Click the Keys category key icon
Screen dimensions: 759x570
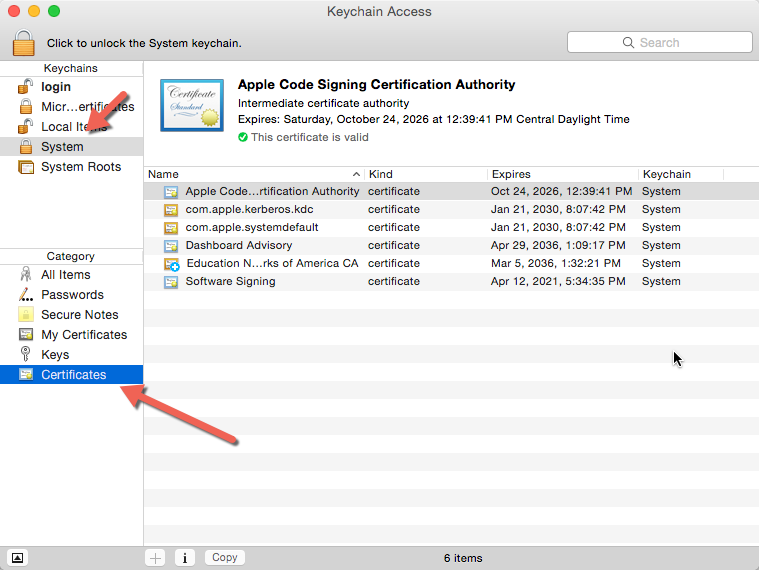(x=26, y=354)
